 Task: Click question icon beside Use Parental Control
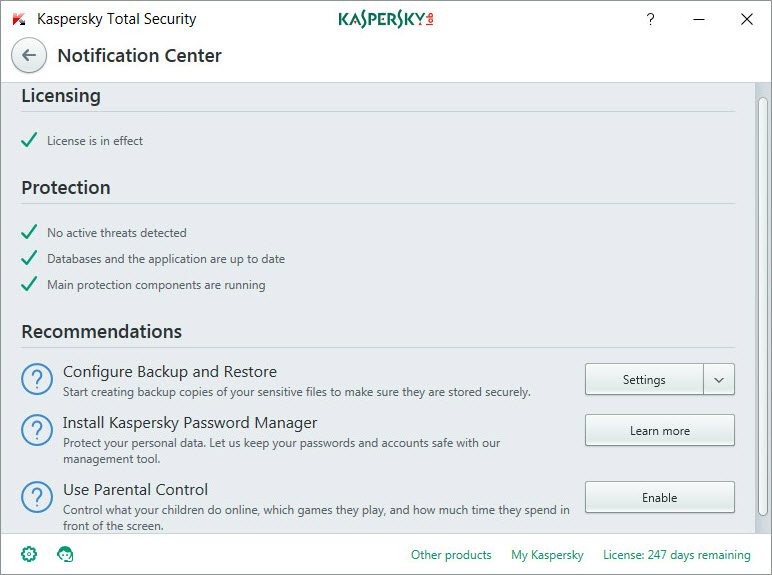[x=37, y=498]
